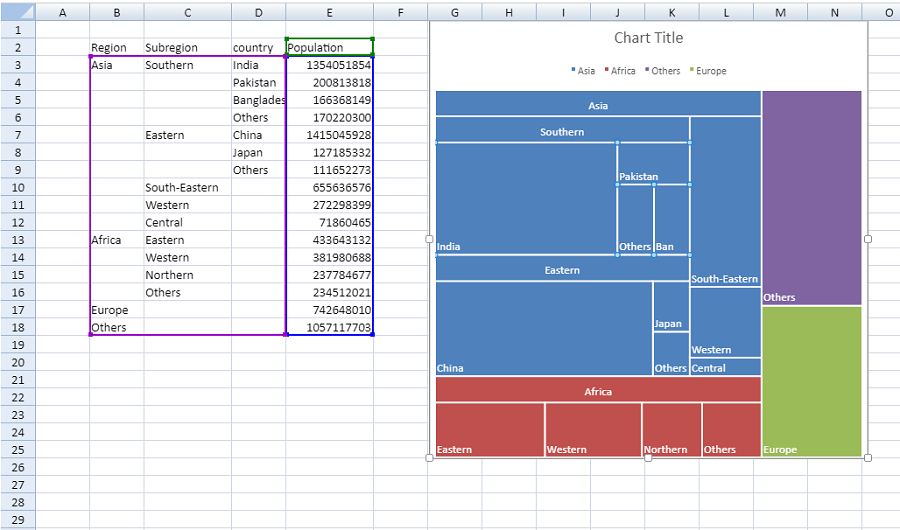Click the country header cell

tap(258, 47)
